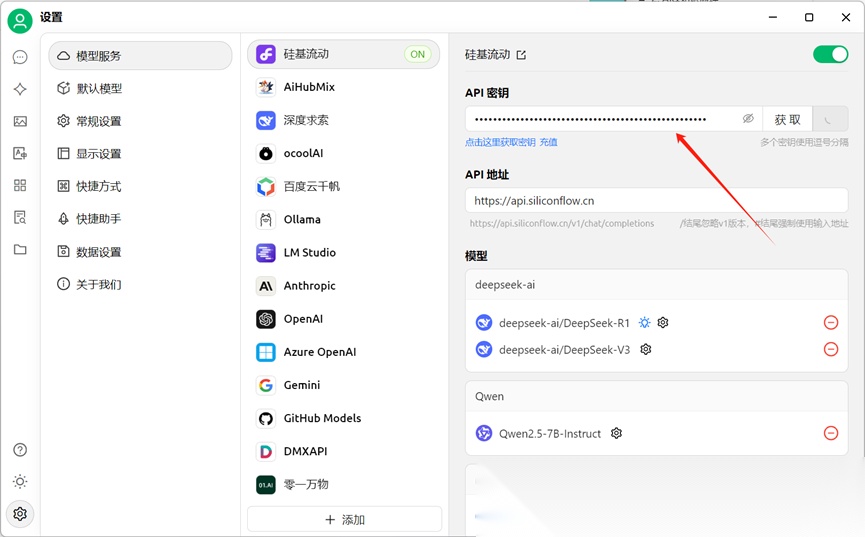The height and width of the screenshot is (537, 865).
Task: Select the Anthropic provider
Action: point(343,285)
